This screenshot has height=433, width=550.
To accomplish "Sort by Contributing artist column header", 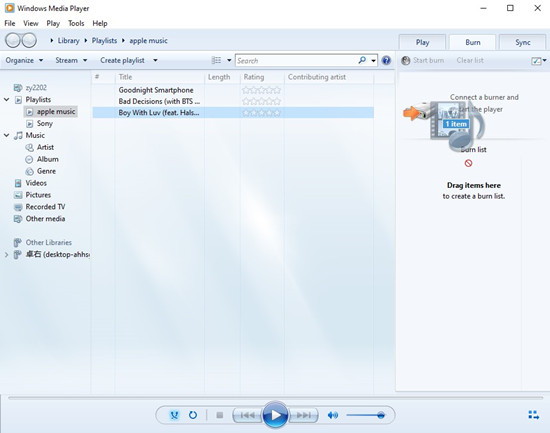I will [329, 77].
